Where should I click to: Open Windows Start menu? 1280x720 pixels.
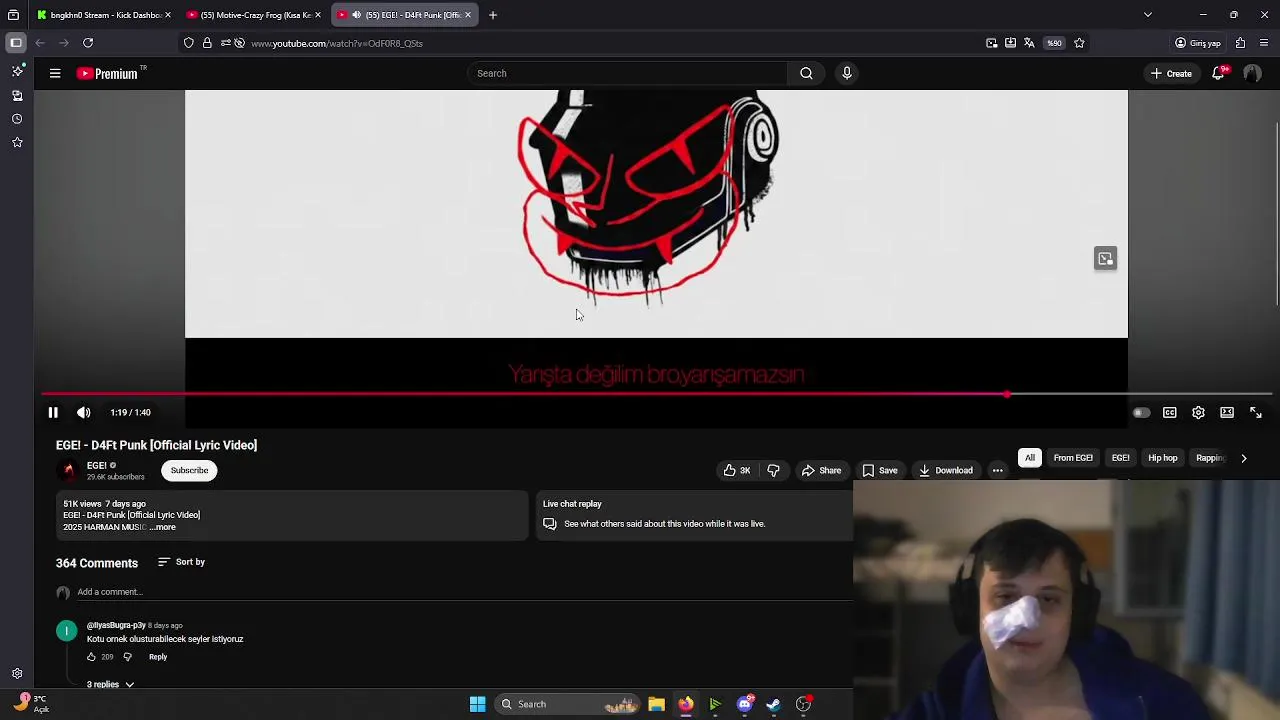478,704
